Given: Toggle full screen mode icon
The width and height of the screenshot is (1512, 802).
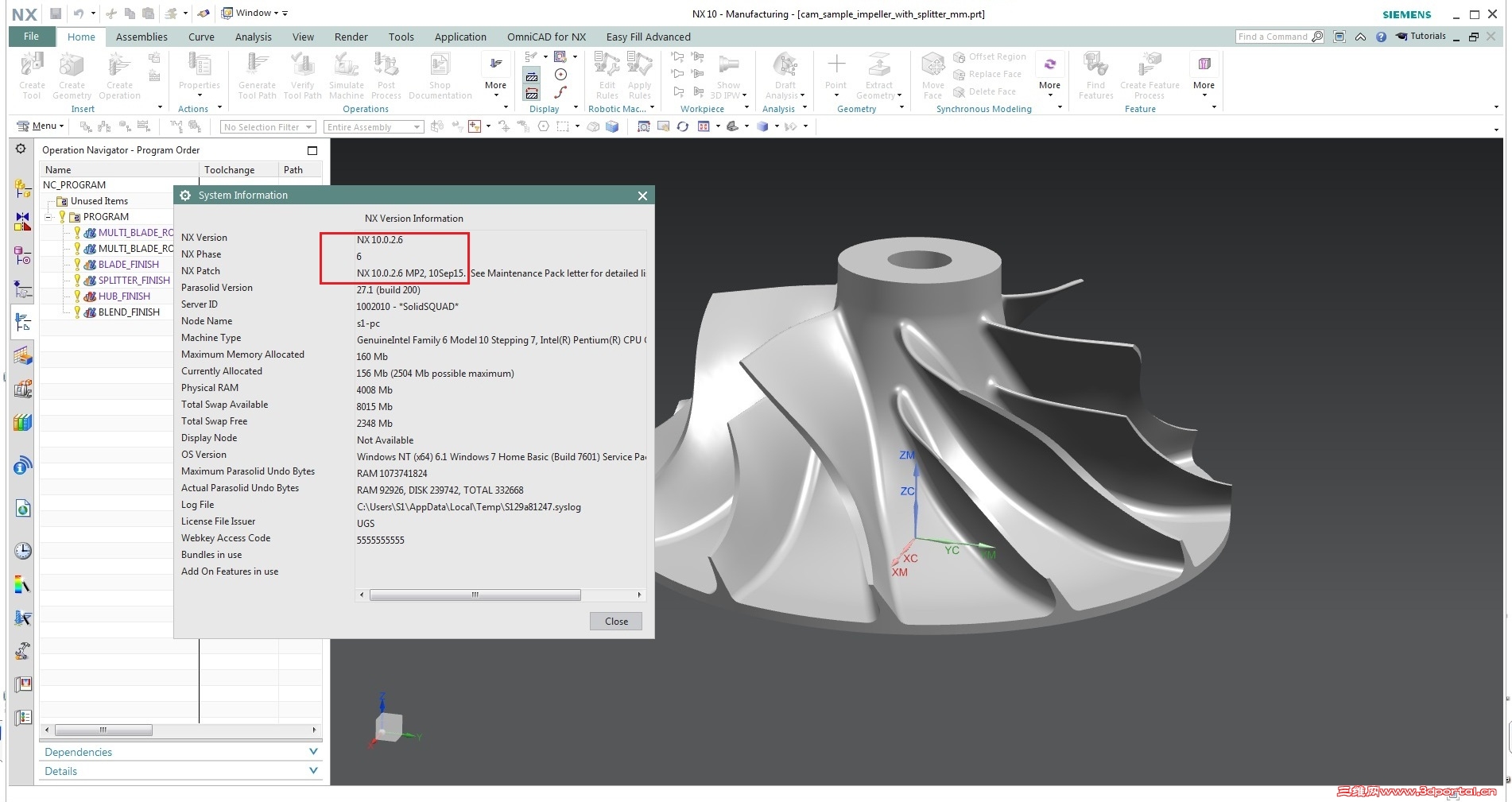Looking at the screenshot, I should 1339,37.
